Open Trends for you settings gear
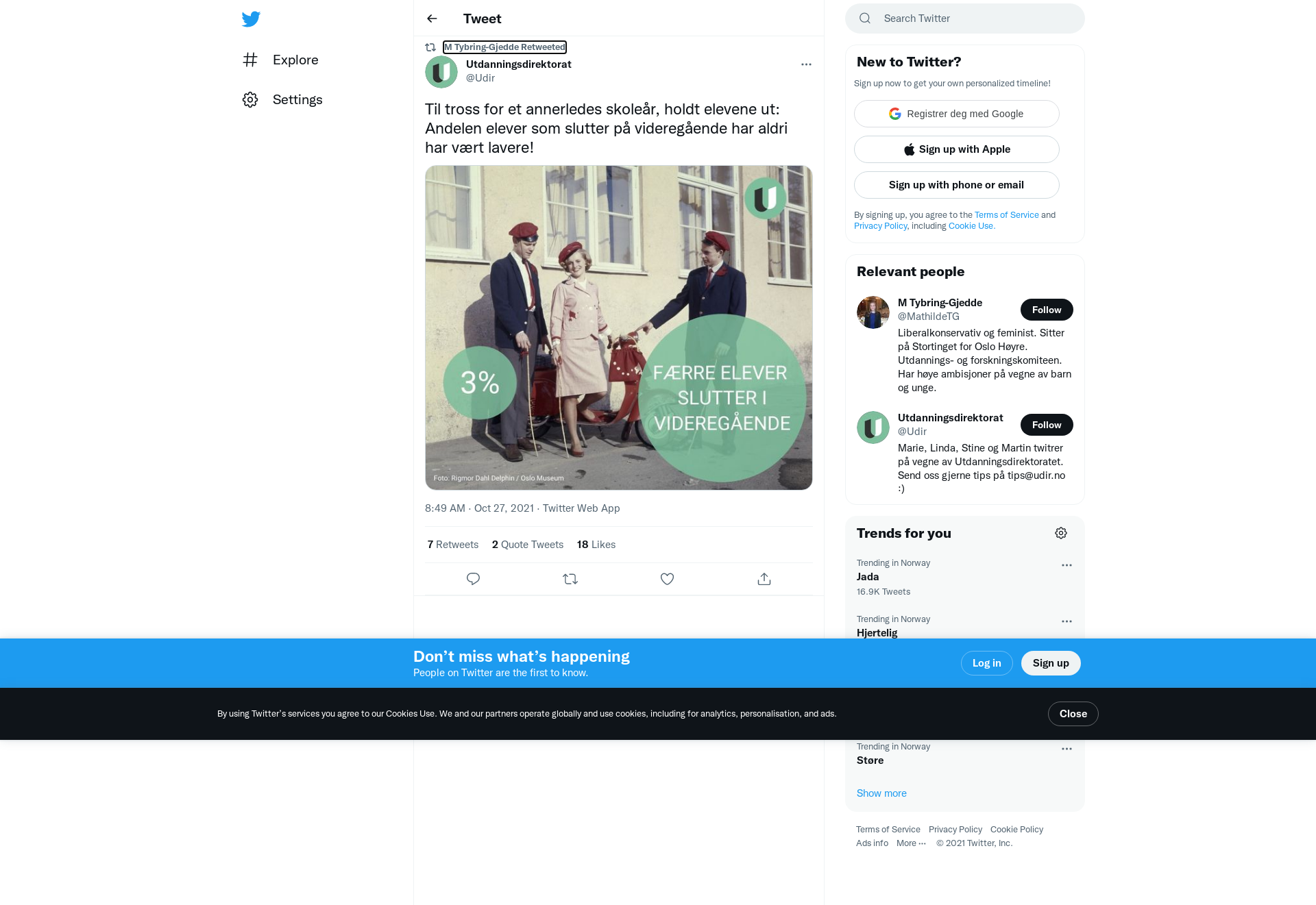 (1061, 533)
